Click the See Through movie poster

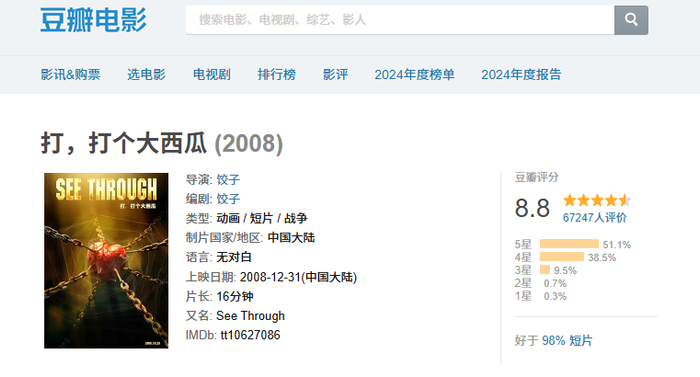[x=106, y=260]
